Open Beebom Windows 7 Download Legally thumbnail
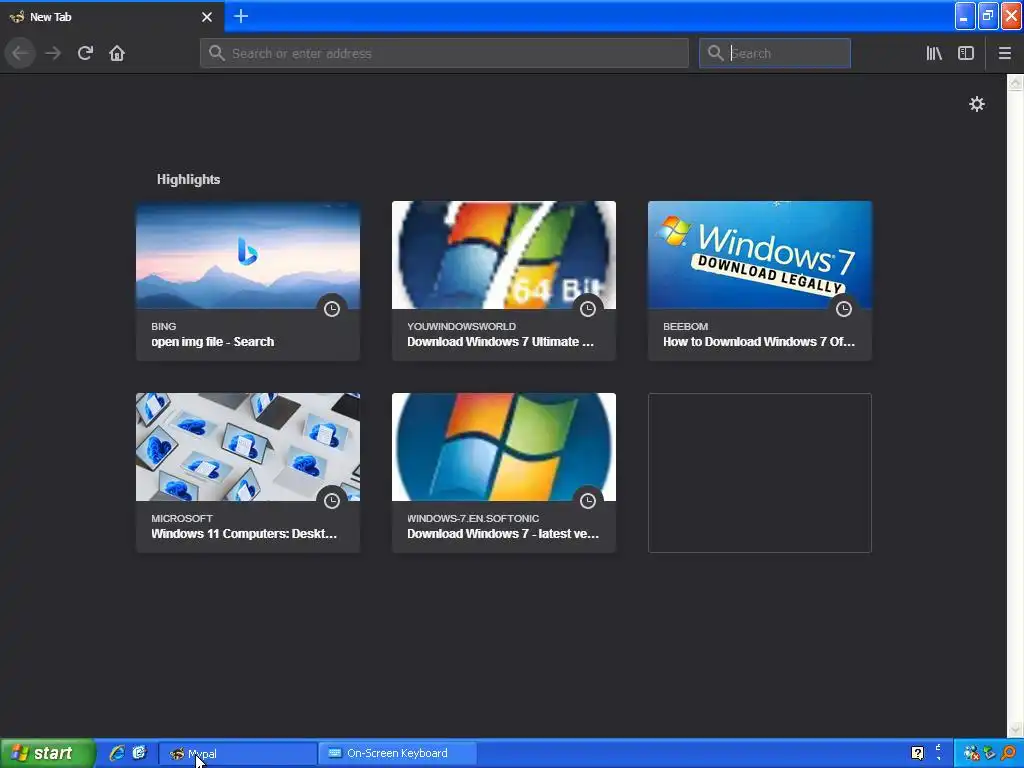1024x768 pixels. 760,255
